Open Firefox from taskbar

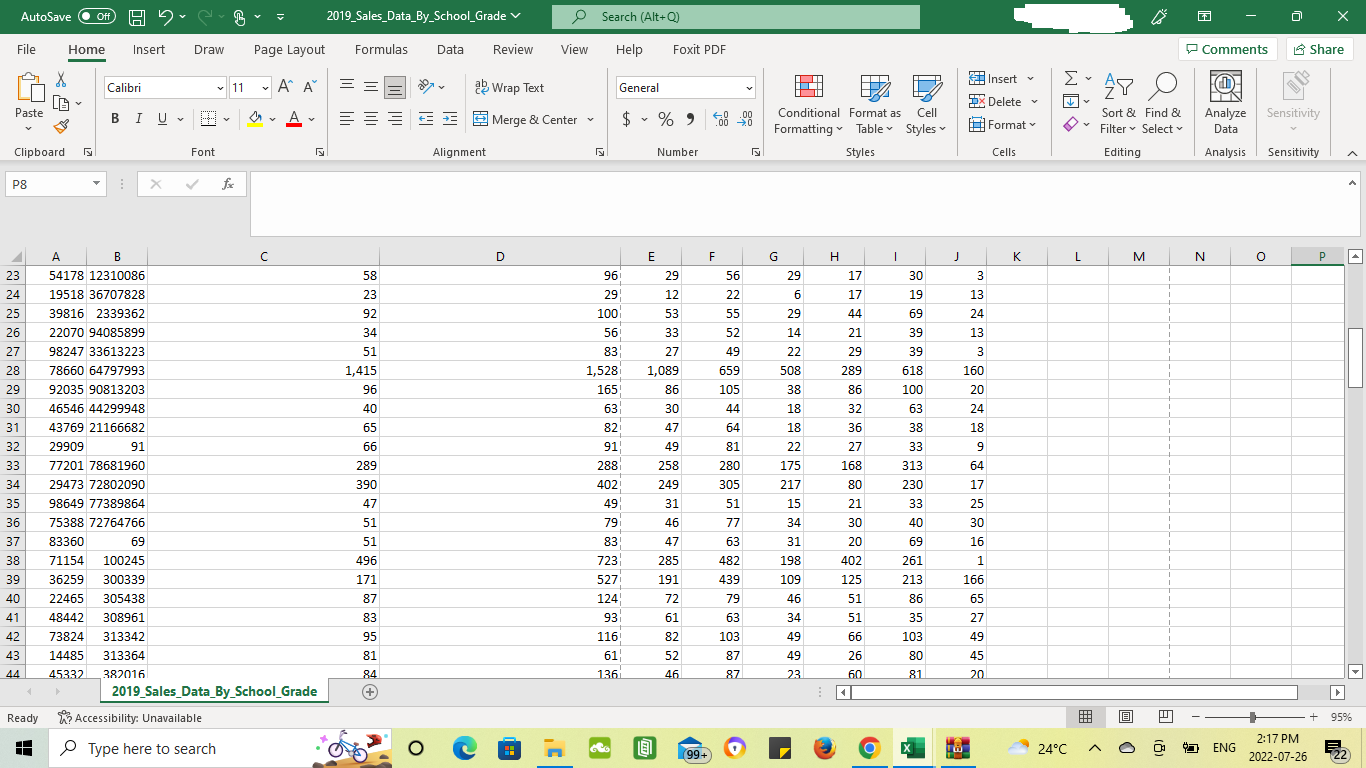[824, 748]
